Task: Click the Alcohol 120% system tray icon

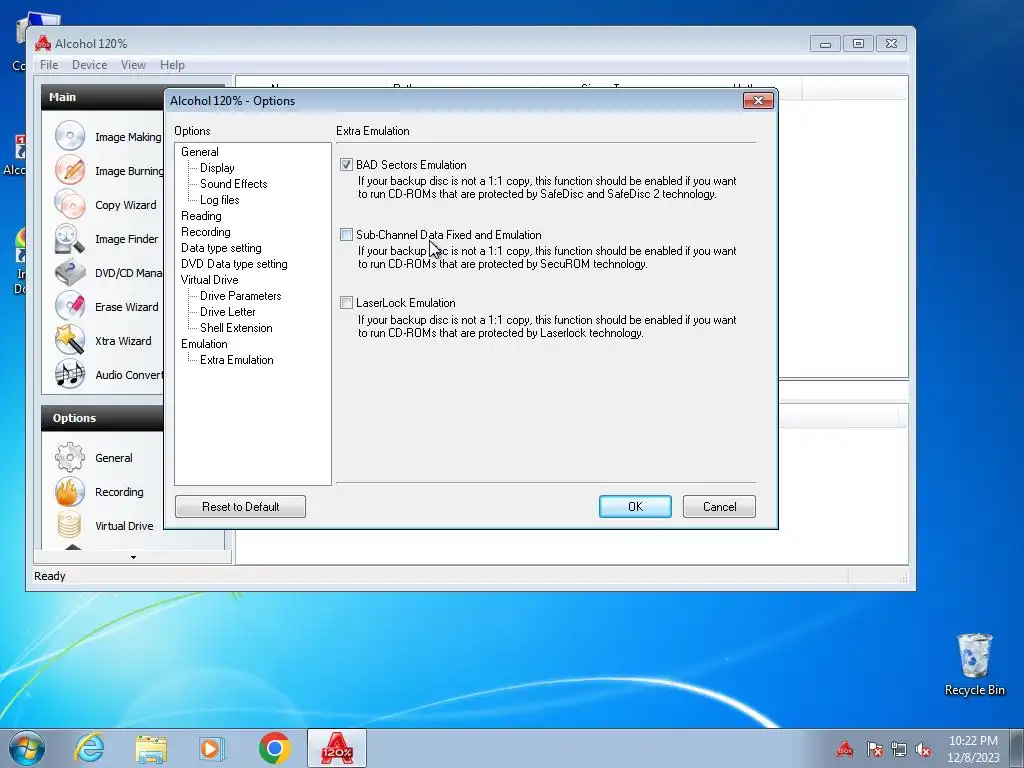Action: [x=845, y=749]
